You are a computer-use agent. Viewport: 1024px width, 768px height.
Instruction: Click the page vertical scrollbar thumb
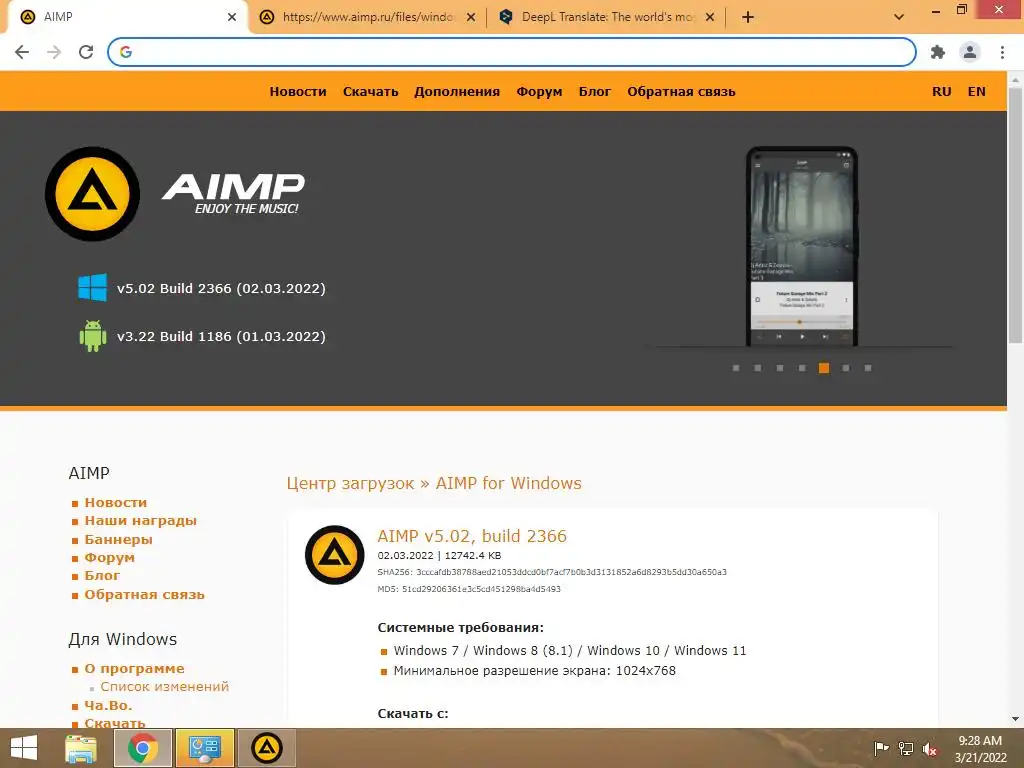(1015, 216)
